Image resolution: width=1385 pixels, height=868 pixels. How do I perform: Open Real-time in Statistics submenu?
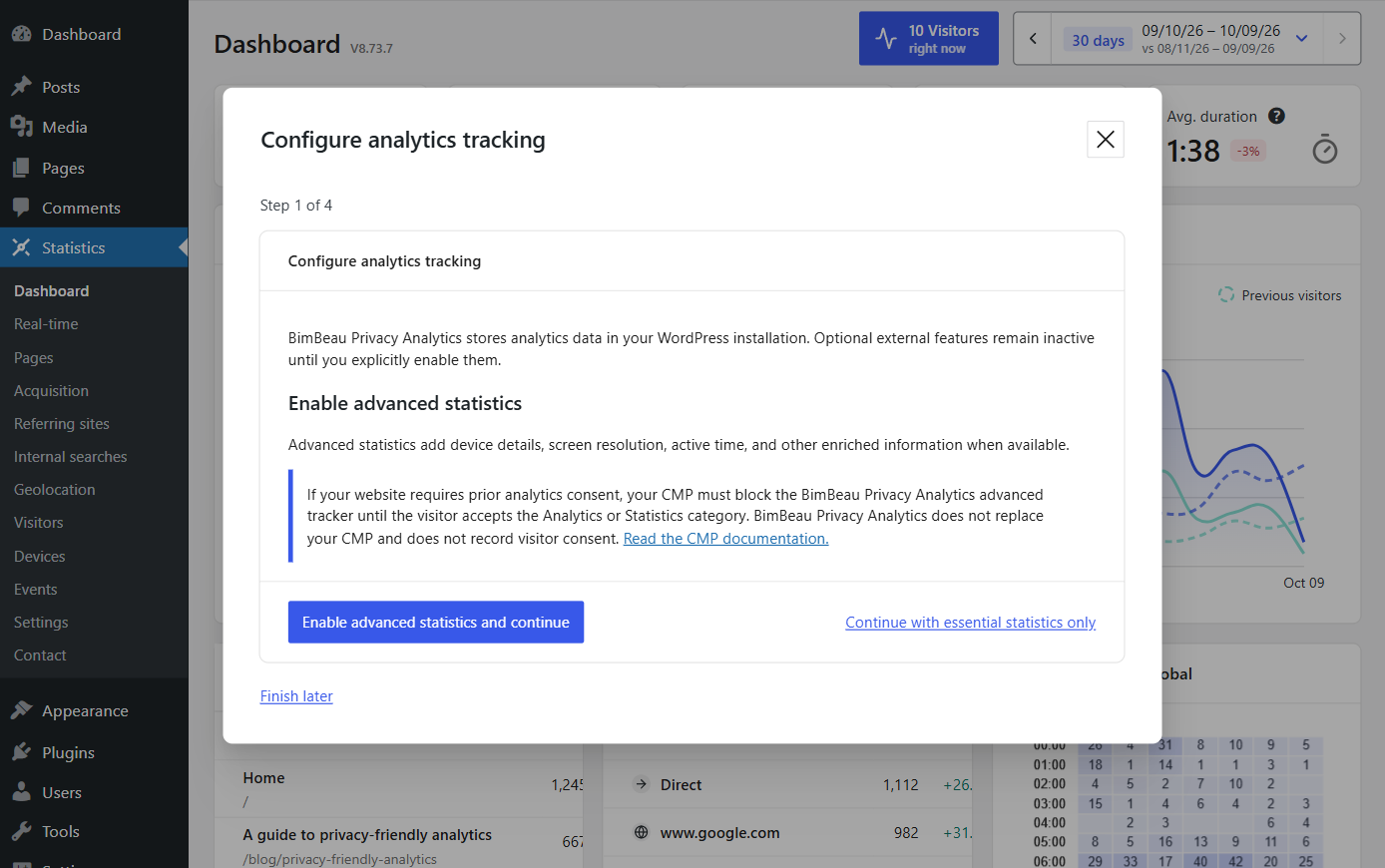coord(46,324)
